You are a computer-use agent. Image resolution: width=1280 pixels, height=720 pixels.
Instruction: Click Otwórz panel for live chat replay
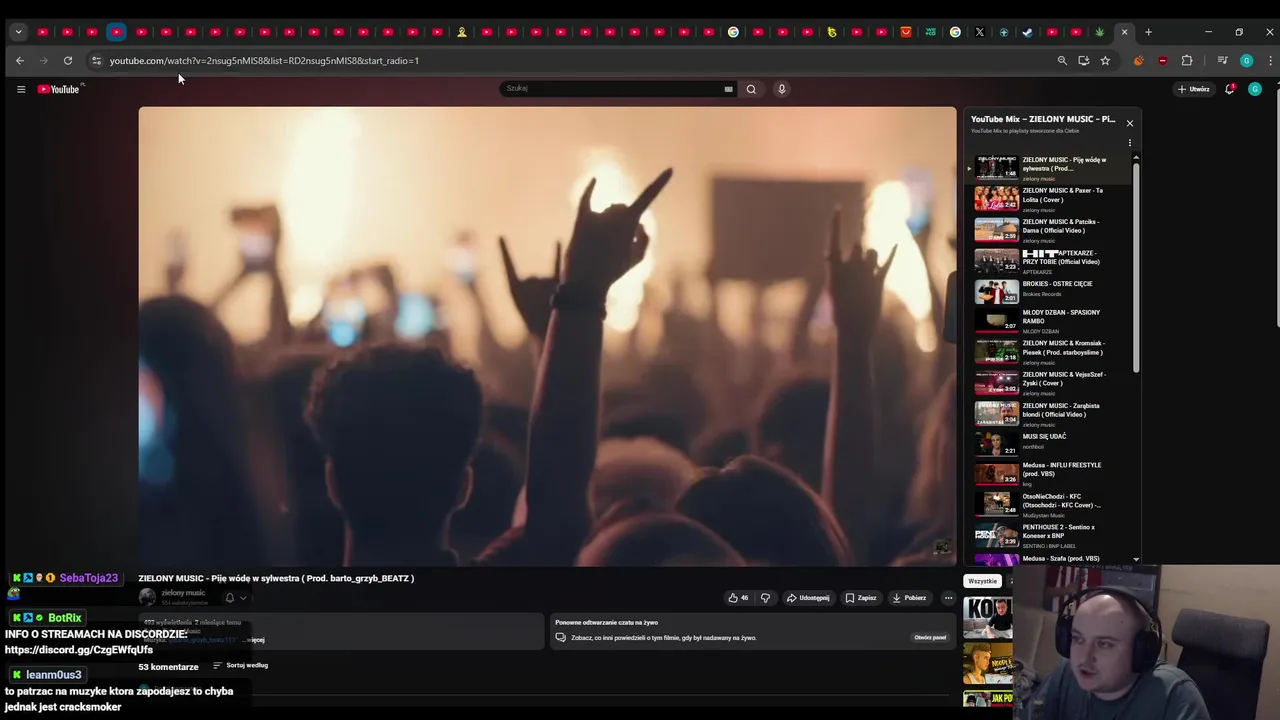(930, 637)
